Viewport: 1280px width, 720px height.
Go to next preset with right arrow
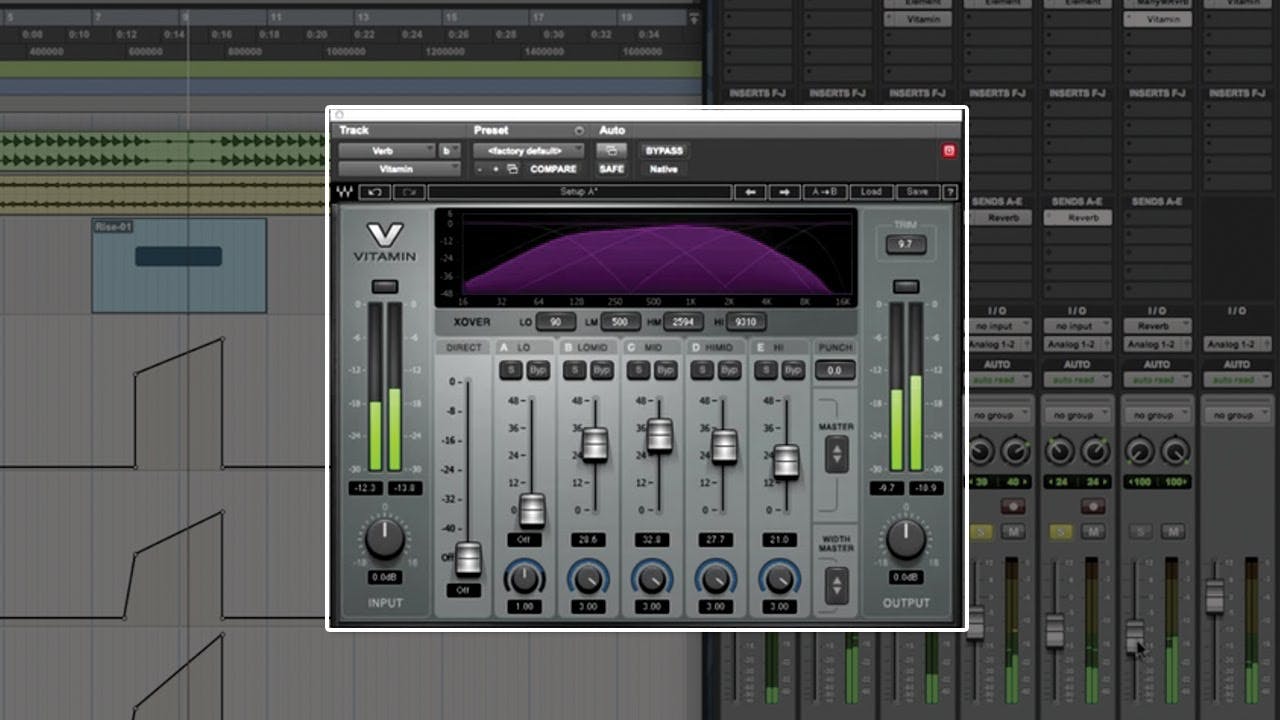pos(784,192)
